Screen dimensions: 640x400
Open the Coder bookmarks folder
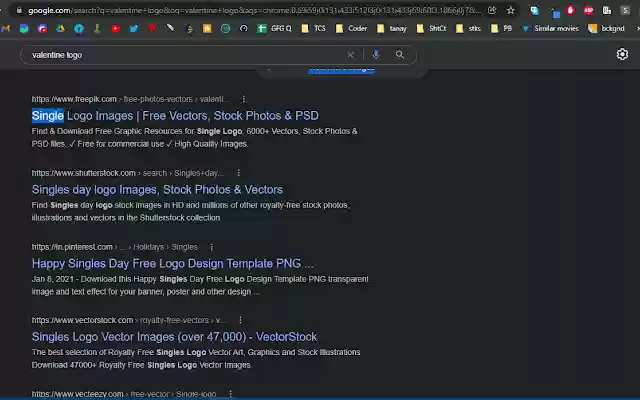351,28
